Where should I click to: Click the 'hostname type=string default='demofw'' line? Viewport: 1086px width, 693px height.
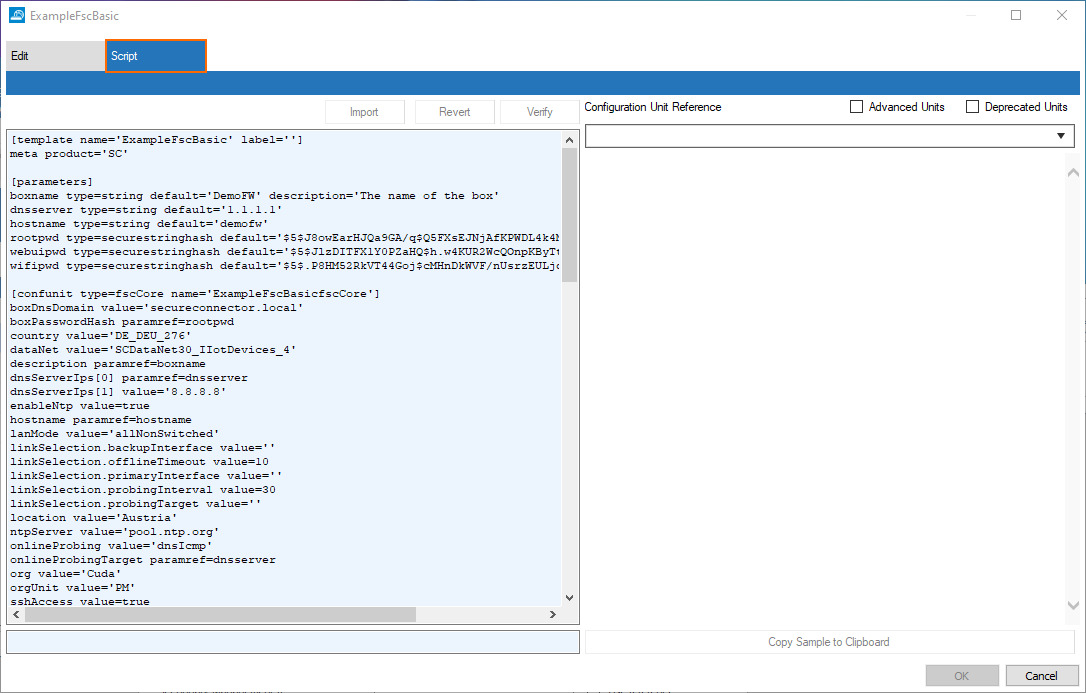coord(139,224)
